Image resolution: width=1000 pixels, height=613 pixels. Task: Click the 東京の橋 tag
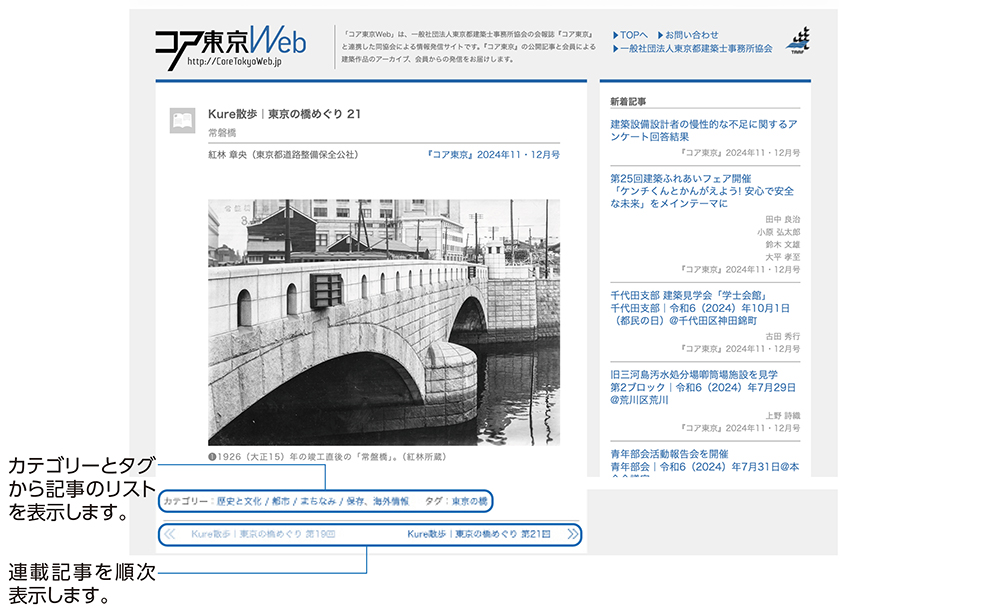(468, 501)
